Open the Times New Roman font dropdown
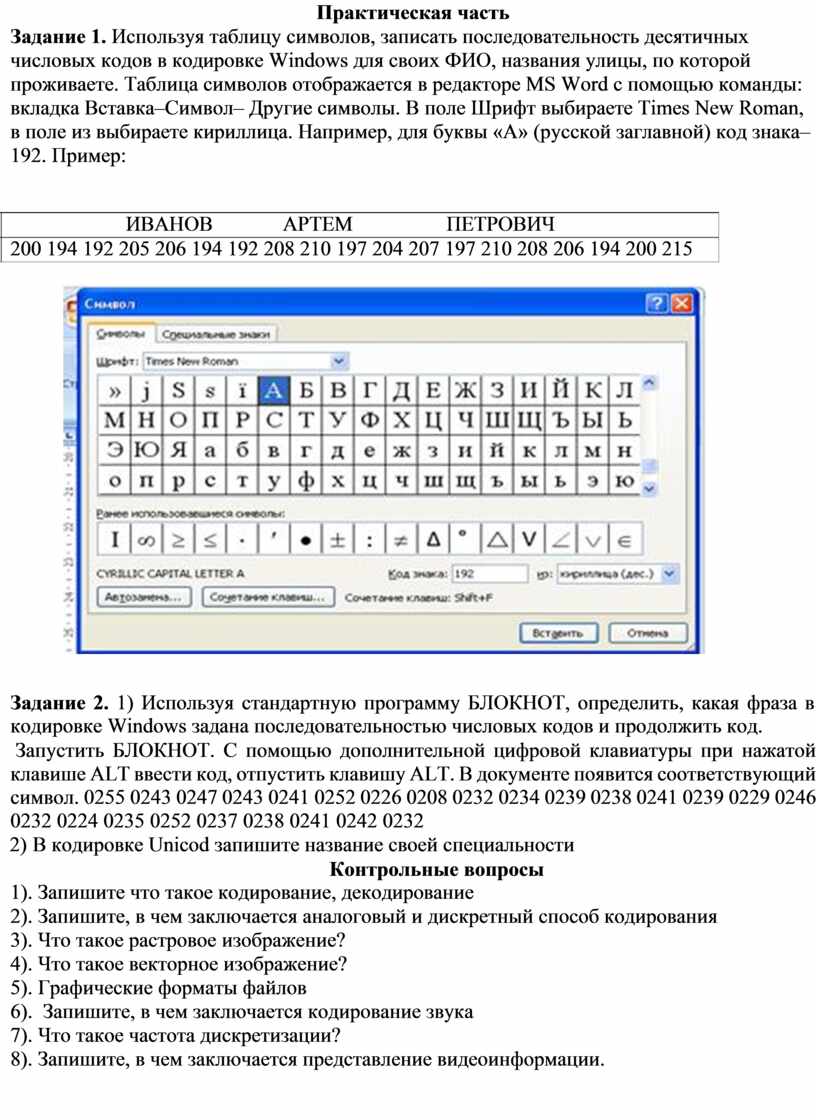 [x=339, y=361]
